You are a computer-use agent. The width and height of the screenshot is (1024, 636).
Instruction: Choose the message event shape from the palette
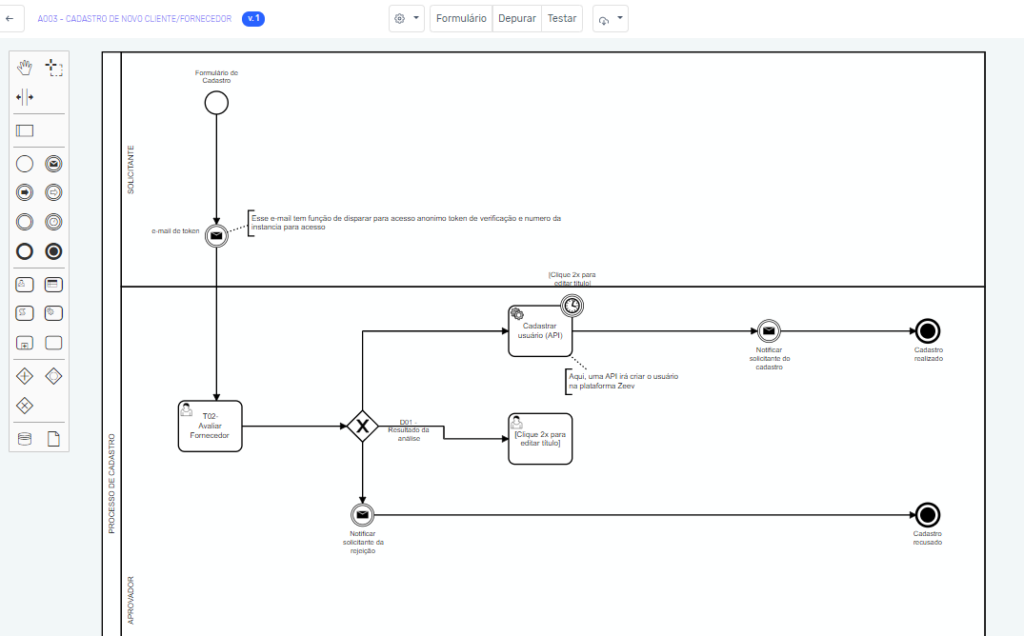[53, 163]
